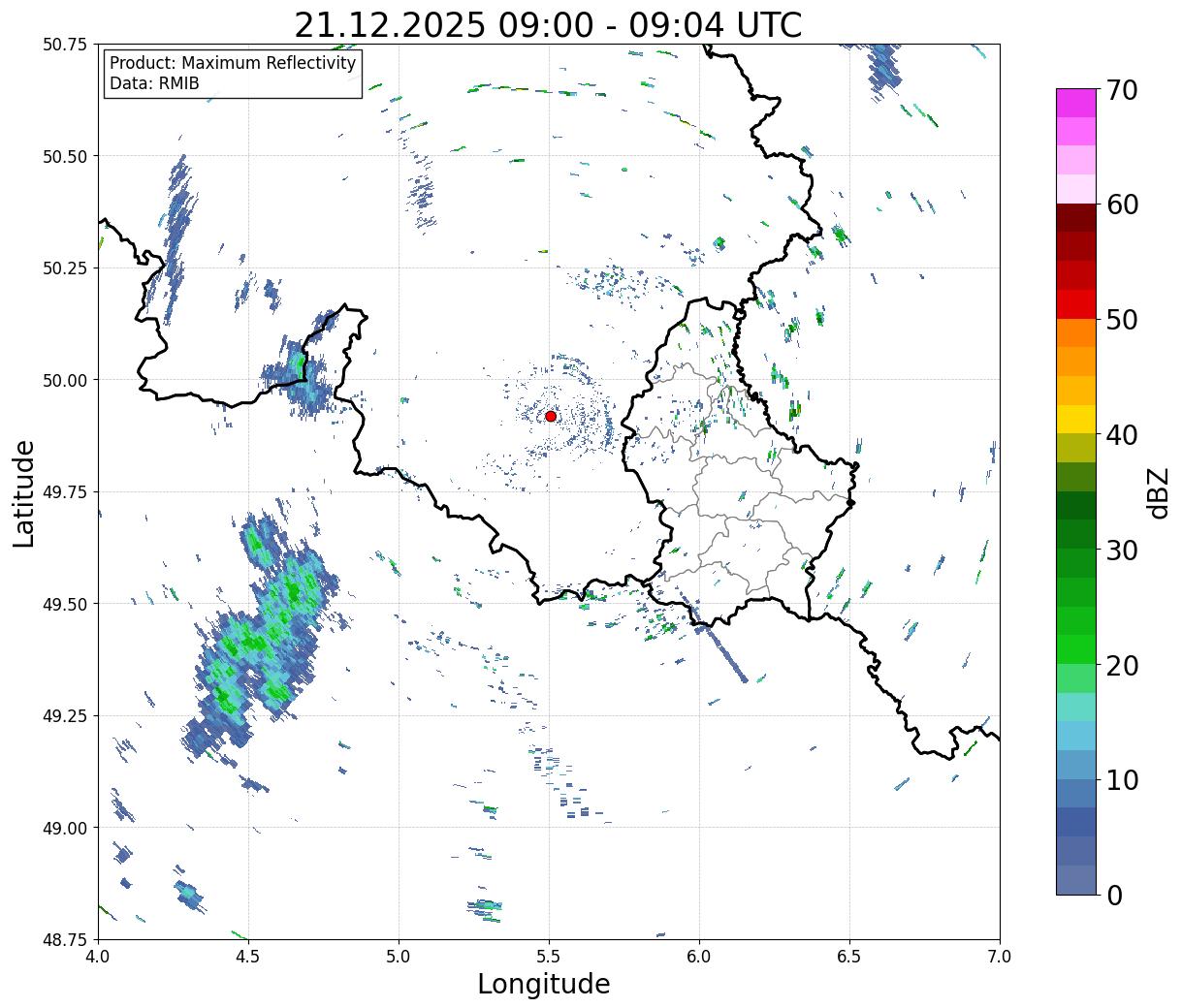Click the latitude tick label 50.25

[x=64, y=268]
